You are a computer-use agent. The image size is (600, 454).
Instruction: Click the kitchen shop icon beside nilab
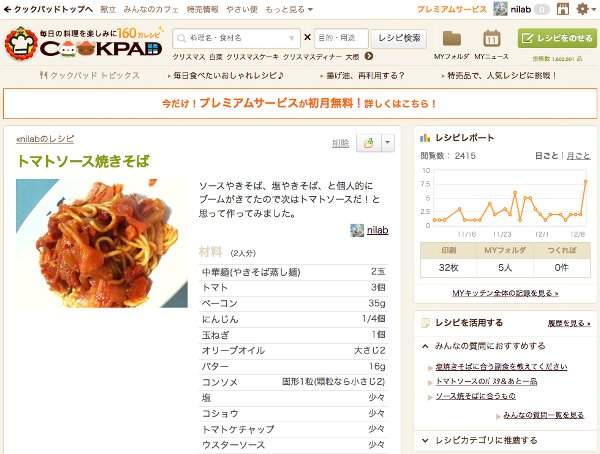(562, 9)
